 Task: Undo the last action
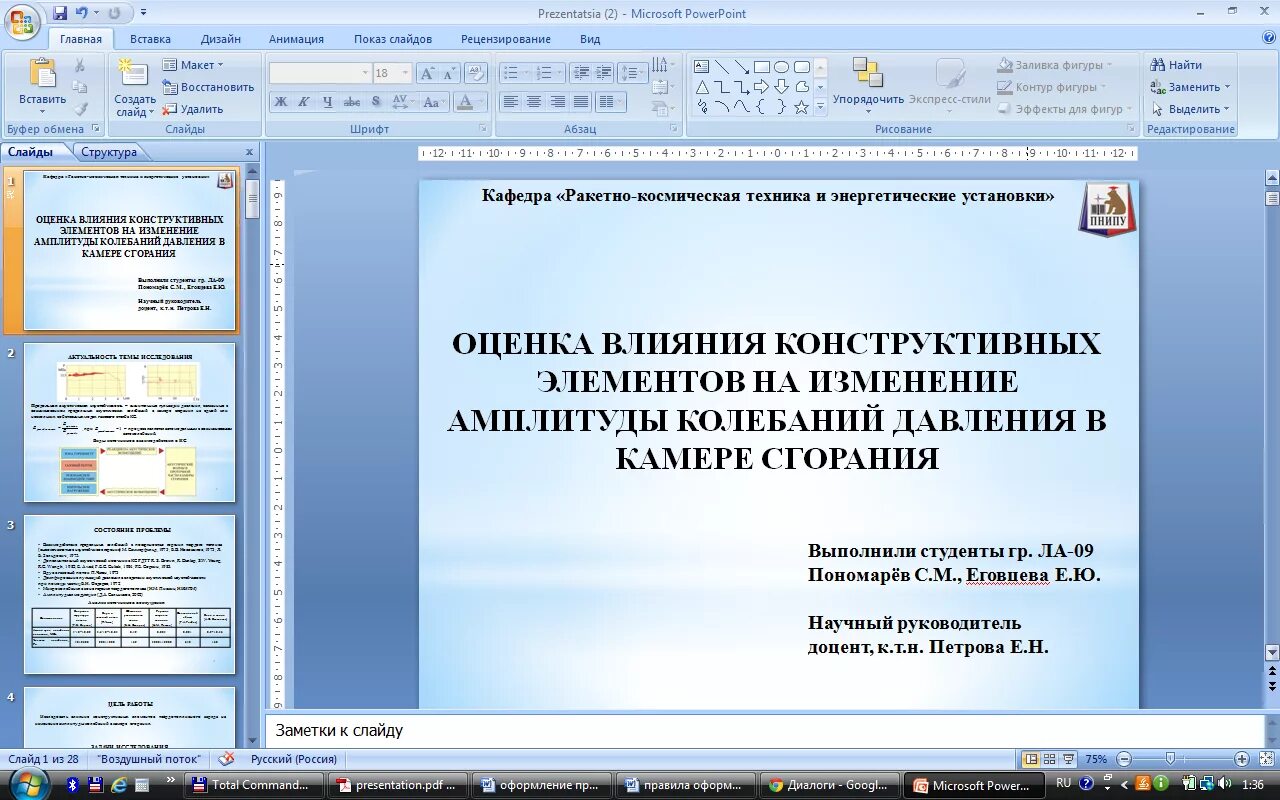(x=82, y=13)
